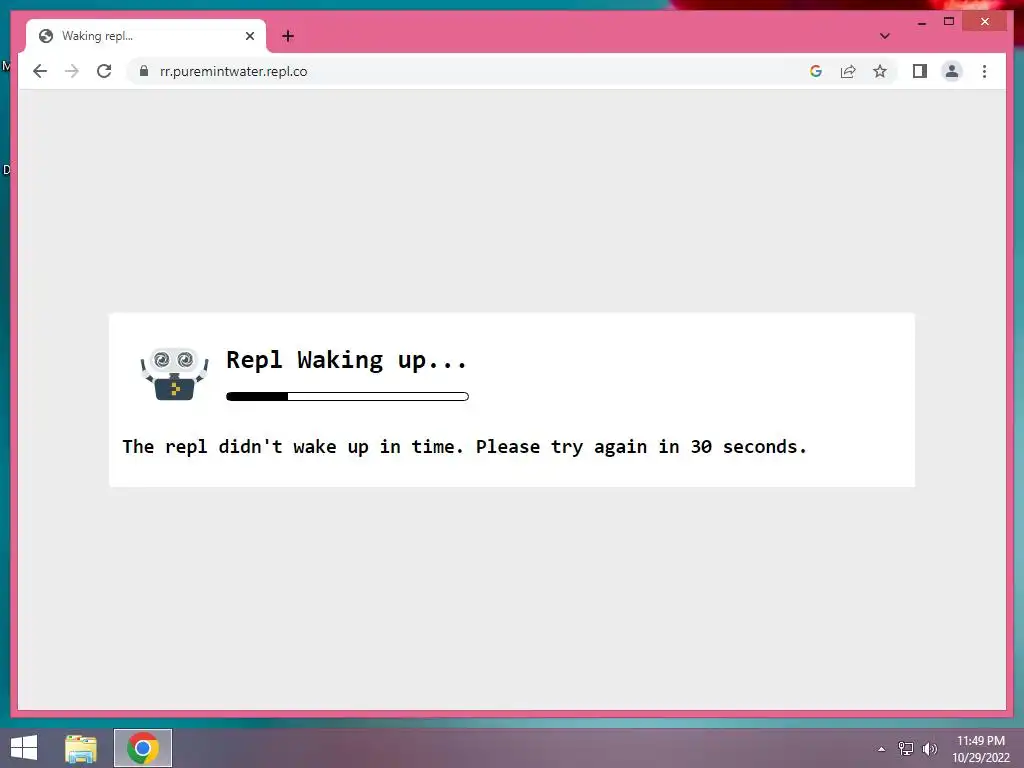Open a new tab with plus button

(x=288, y=36)
